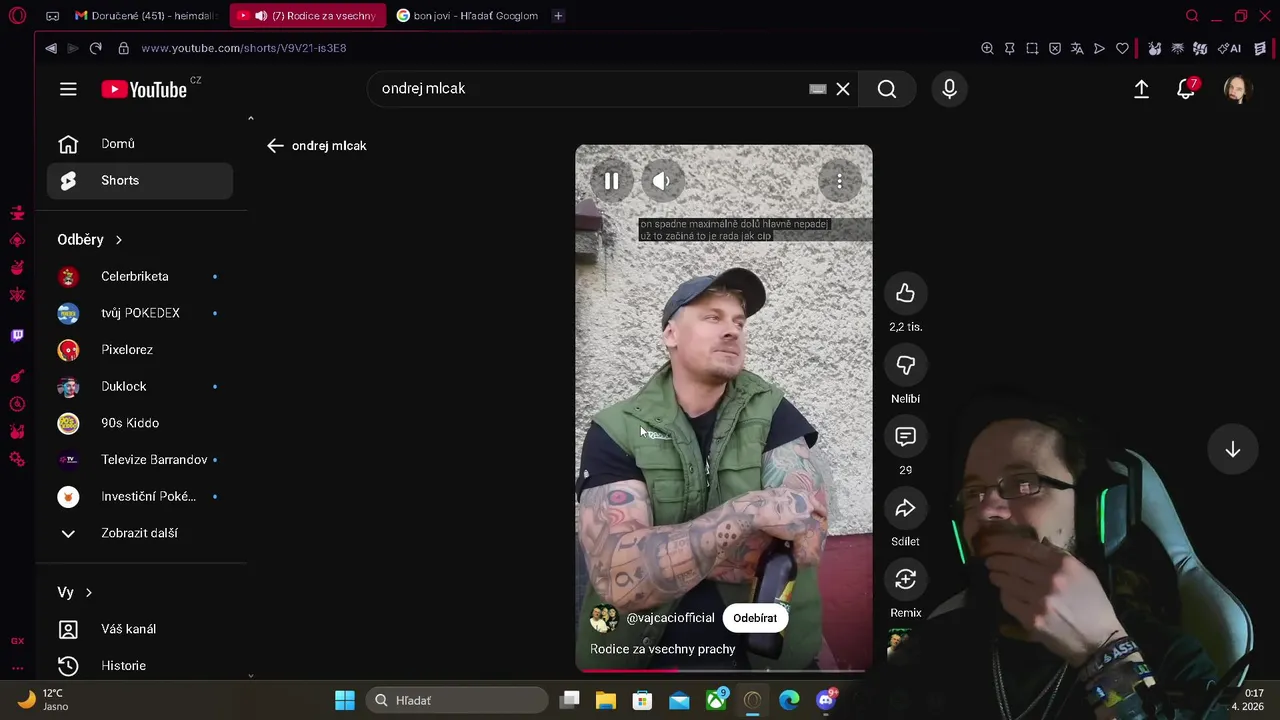Open the Celerbriketa subscription
The height and width of the screenshot is (720, 1280).
[140, 277]
